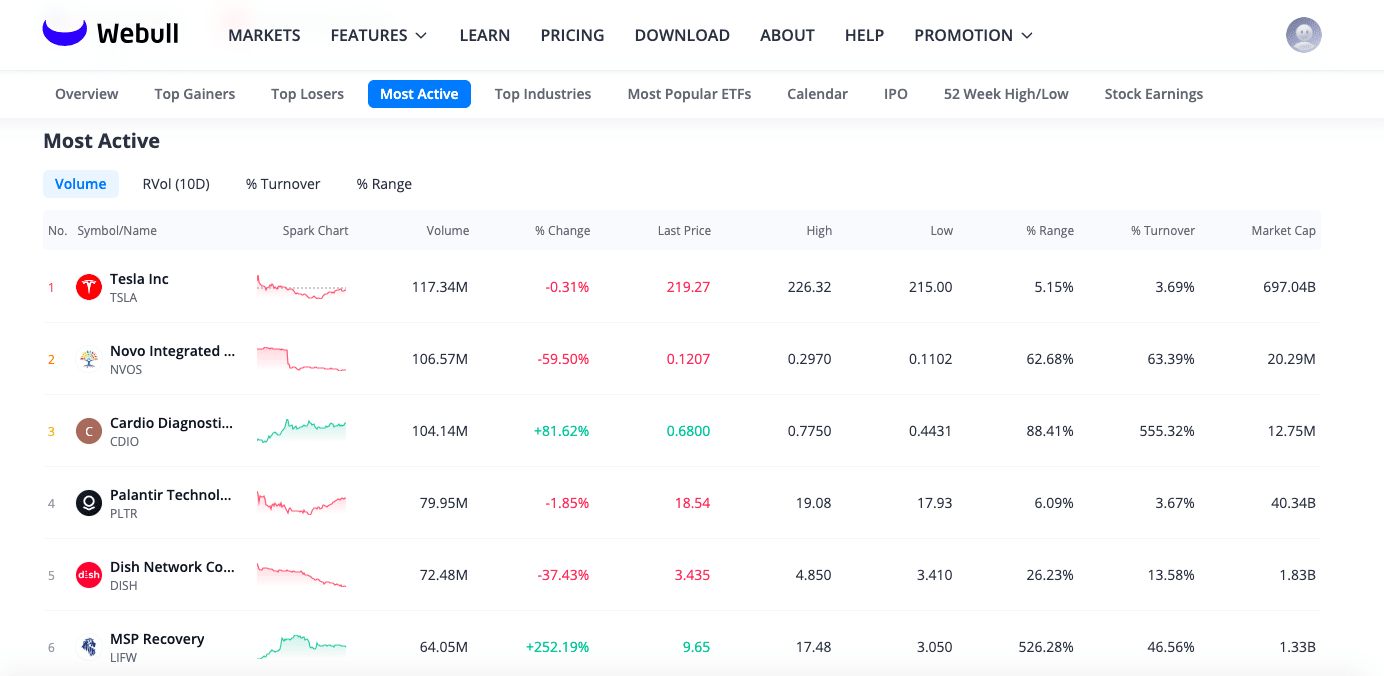Open the Dish Network stock name

click(x=172, y=567)
